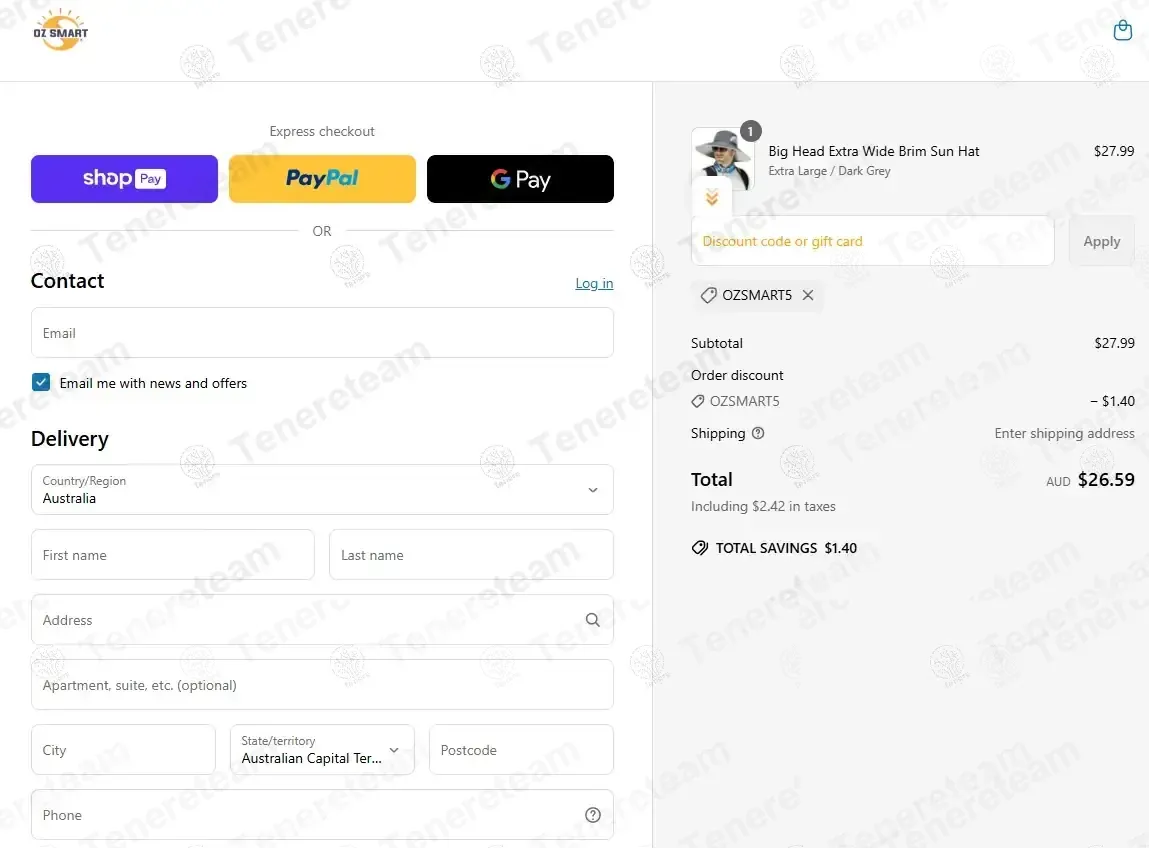Remove the OZSMART5 discount code

[808, 295]
